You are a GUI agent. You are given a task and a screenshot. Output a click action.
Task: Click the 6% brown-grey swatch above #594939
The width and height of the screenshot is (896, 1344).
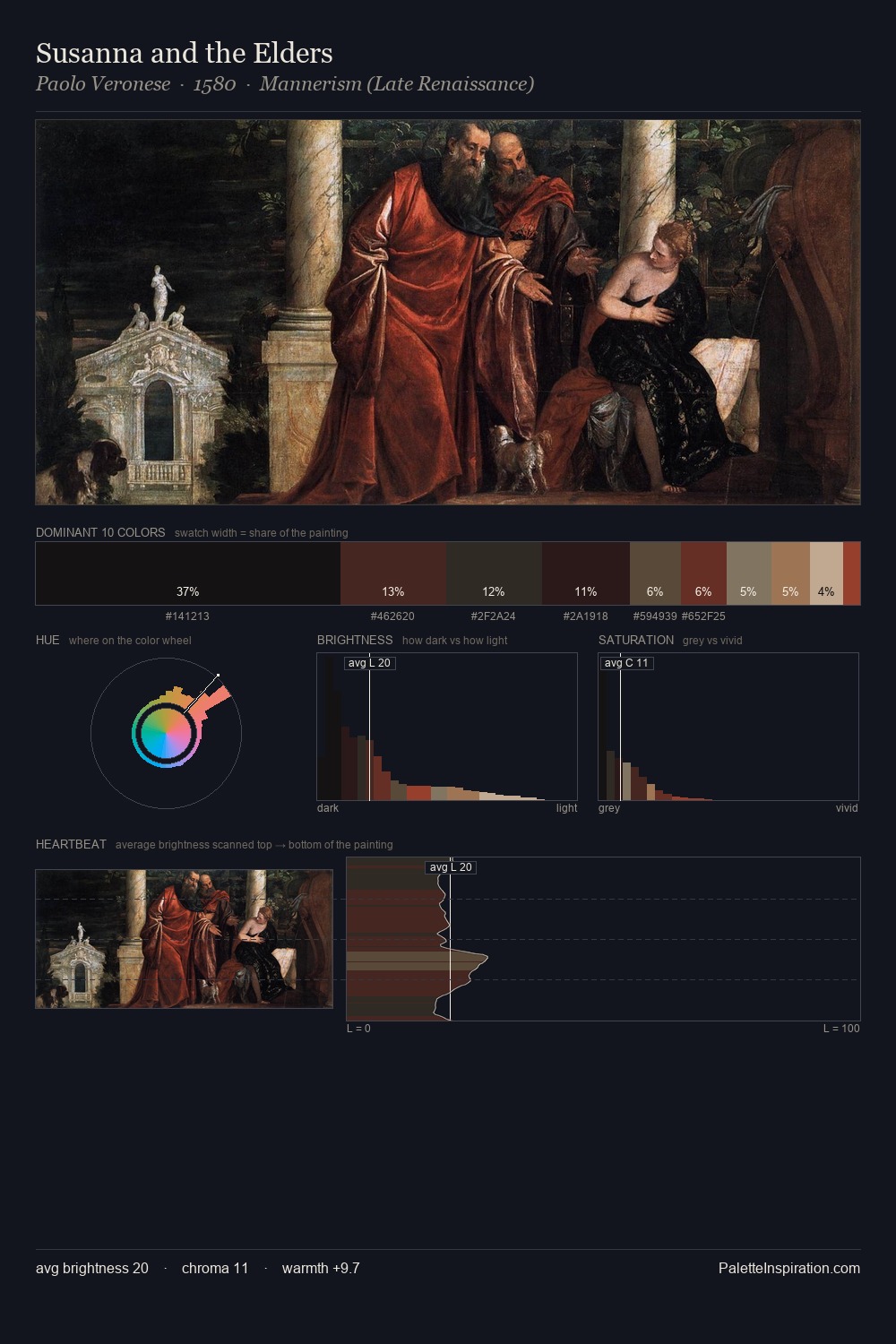655,573
